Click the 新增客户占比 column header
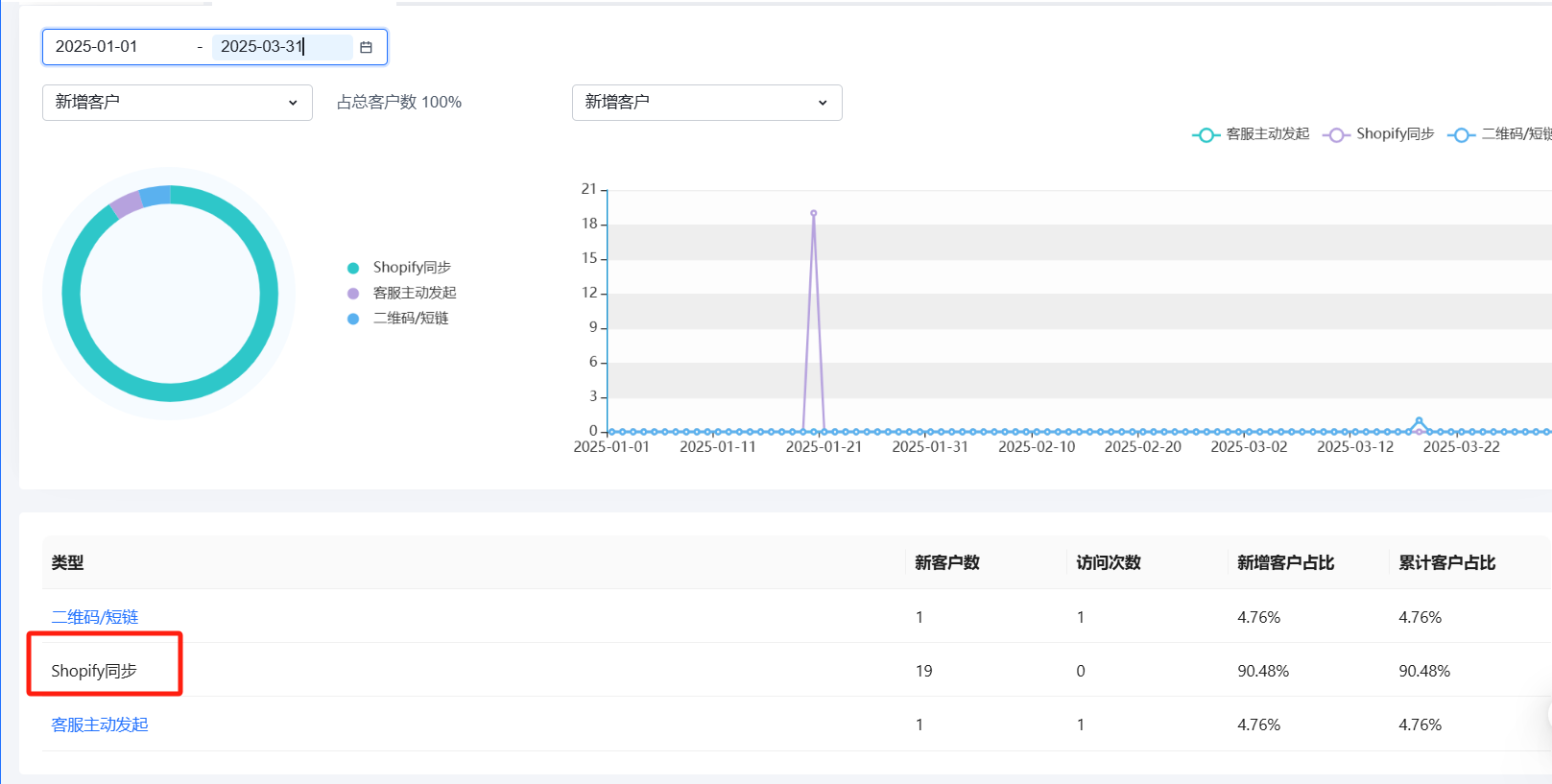 point(1286,562)
